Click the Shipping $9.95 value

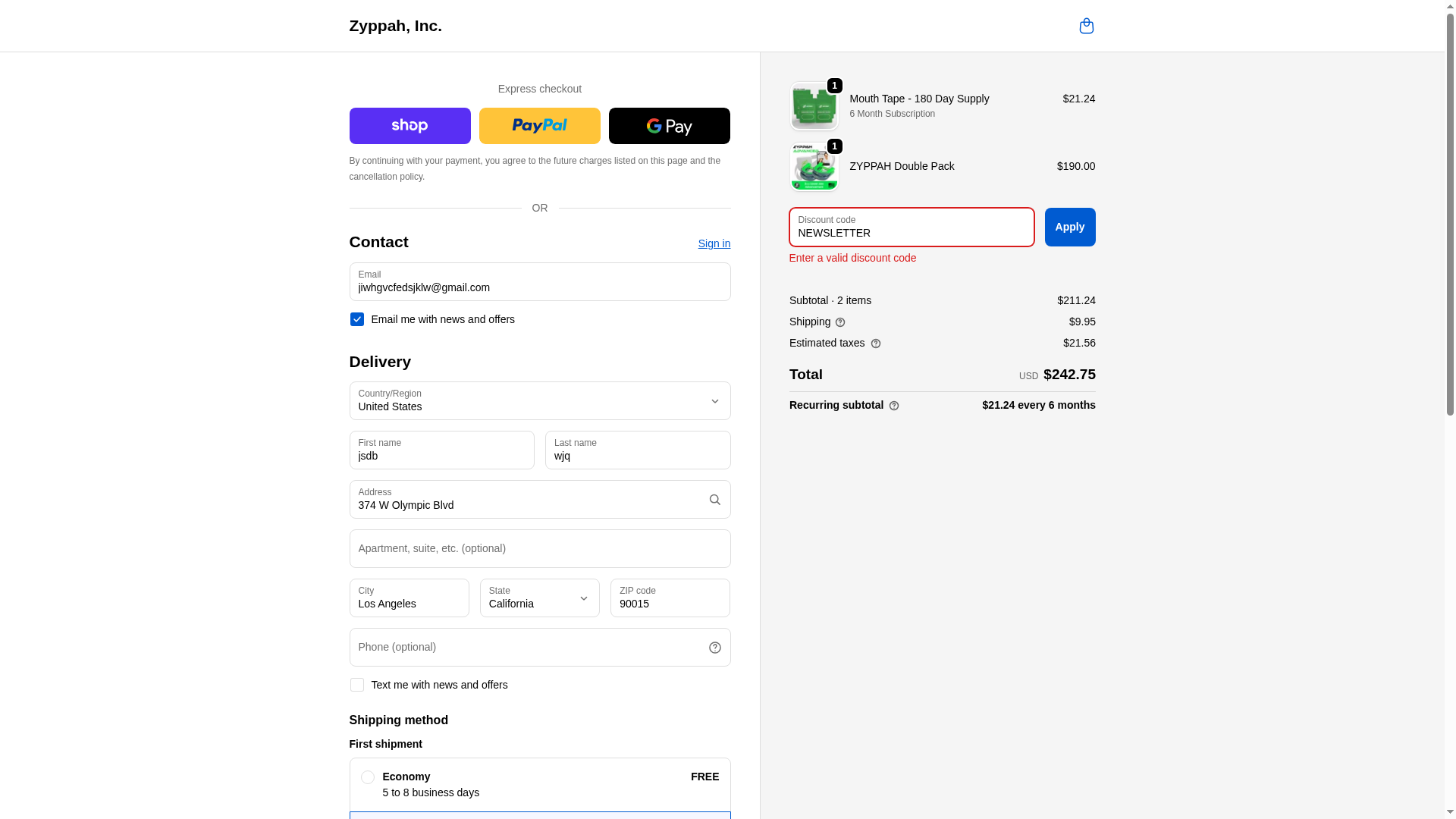(x=1082, y=322)
